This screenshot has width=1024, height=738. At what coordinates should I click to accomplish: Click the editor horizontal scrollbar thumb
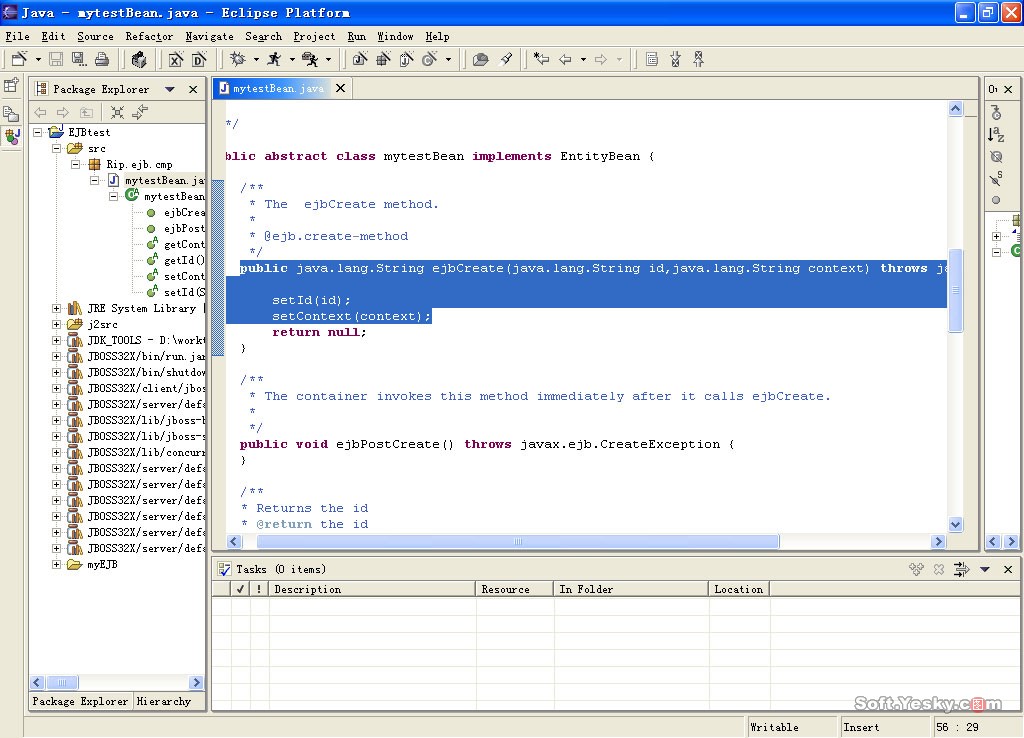click(518, 541)
